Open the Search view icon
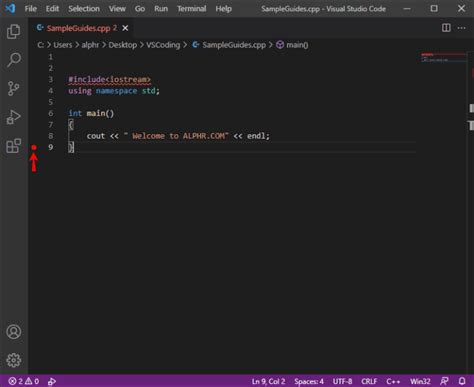474x387 pixels. (14, 60)
